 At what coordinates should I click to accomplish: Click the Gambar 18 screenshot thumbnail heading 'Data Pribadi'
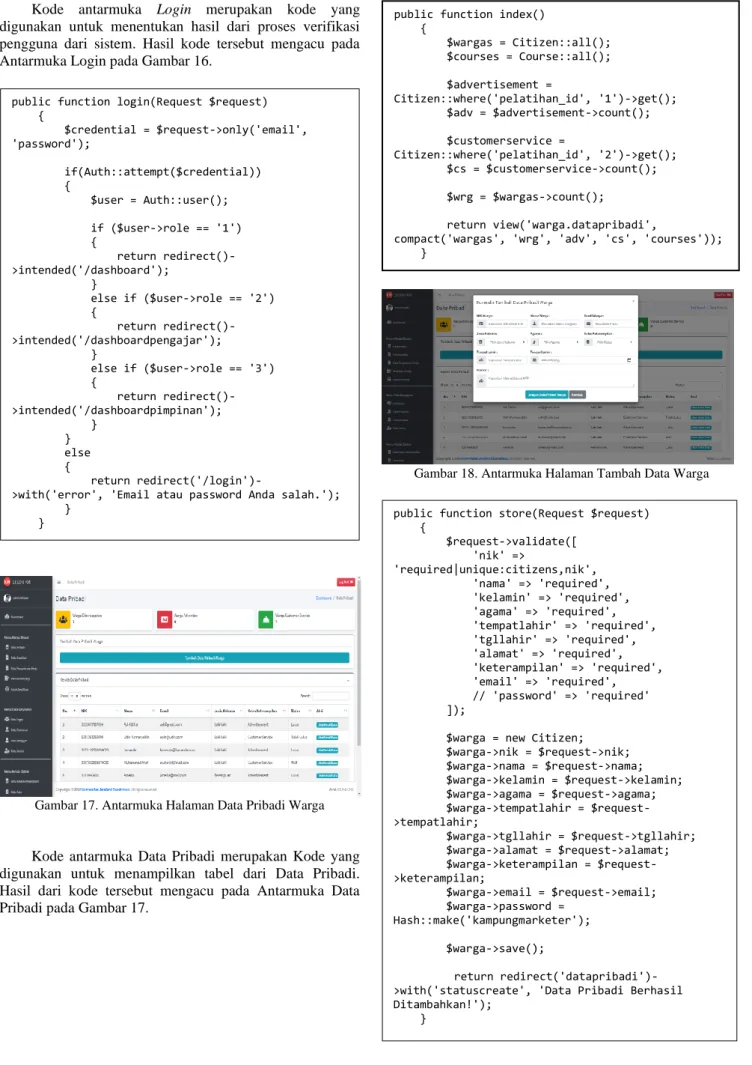click(450, 308)
